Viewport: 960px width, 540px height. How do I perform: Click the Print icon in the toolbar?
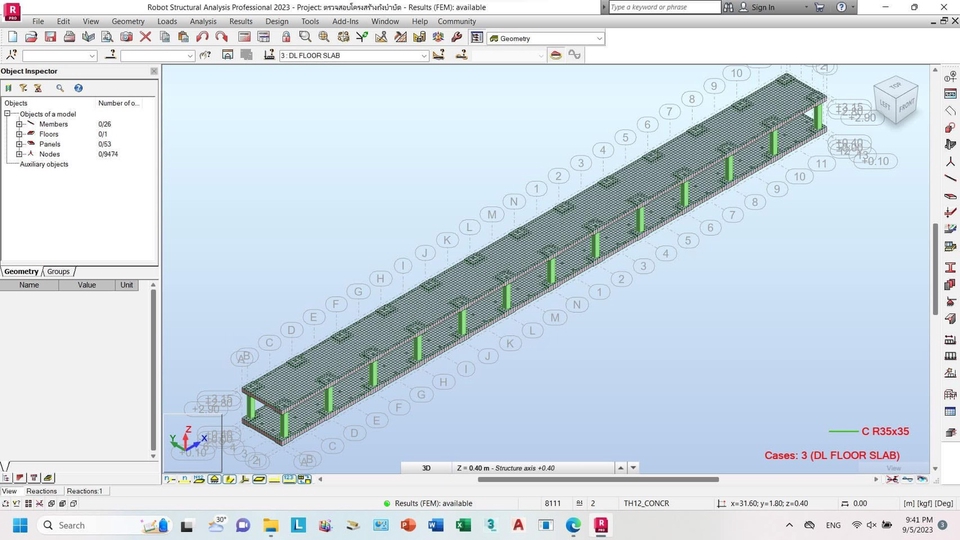tap(69, 37)
